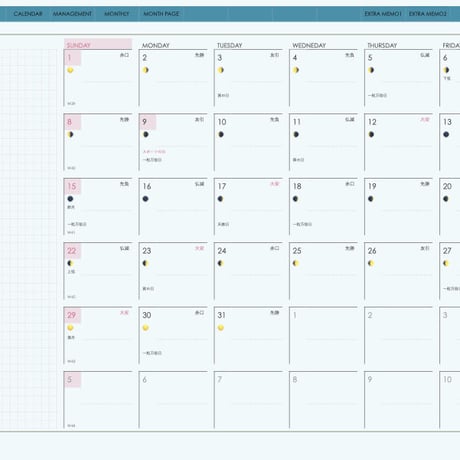Select grey next-month date 7 on Tuesday

220,379
